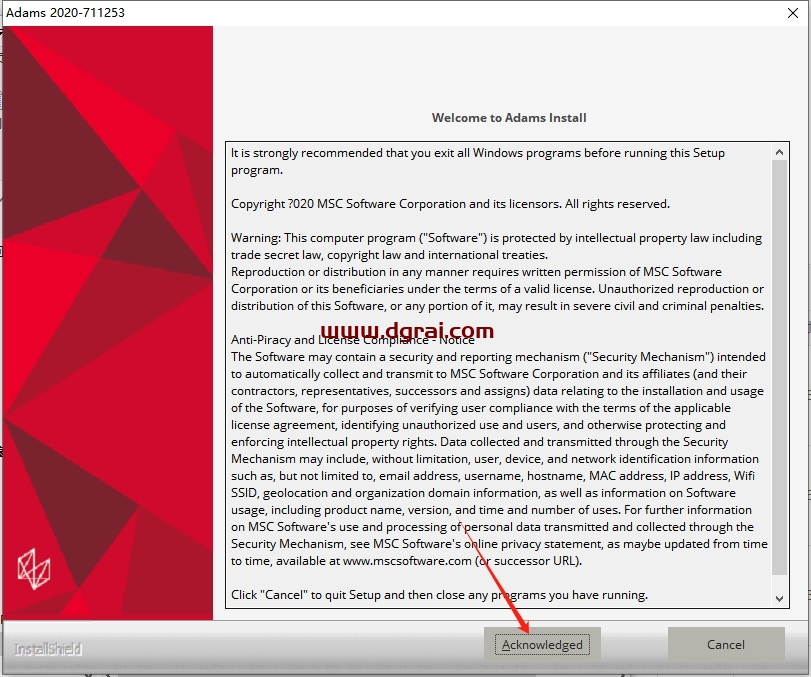This screenshot has height=677, width=811.
Task: Click the line starting 'Copyright ?020 MSC Software Corporation'
Action: (450, 204)
